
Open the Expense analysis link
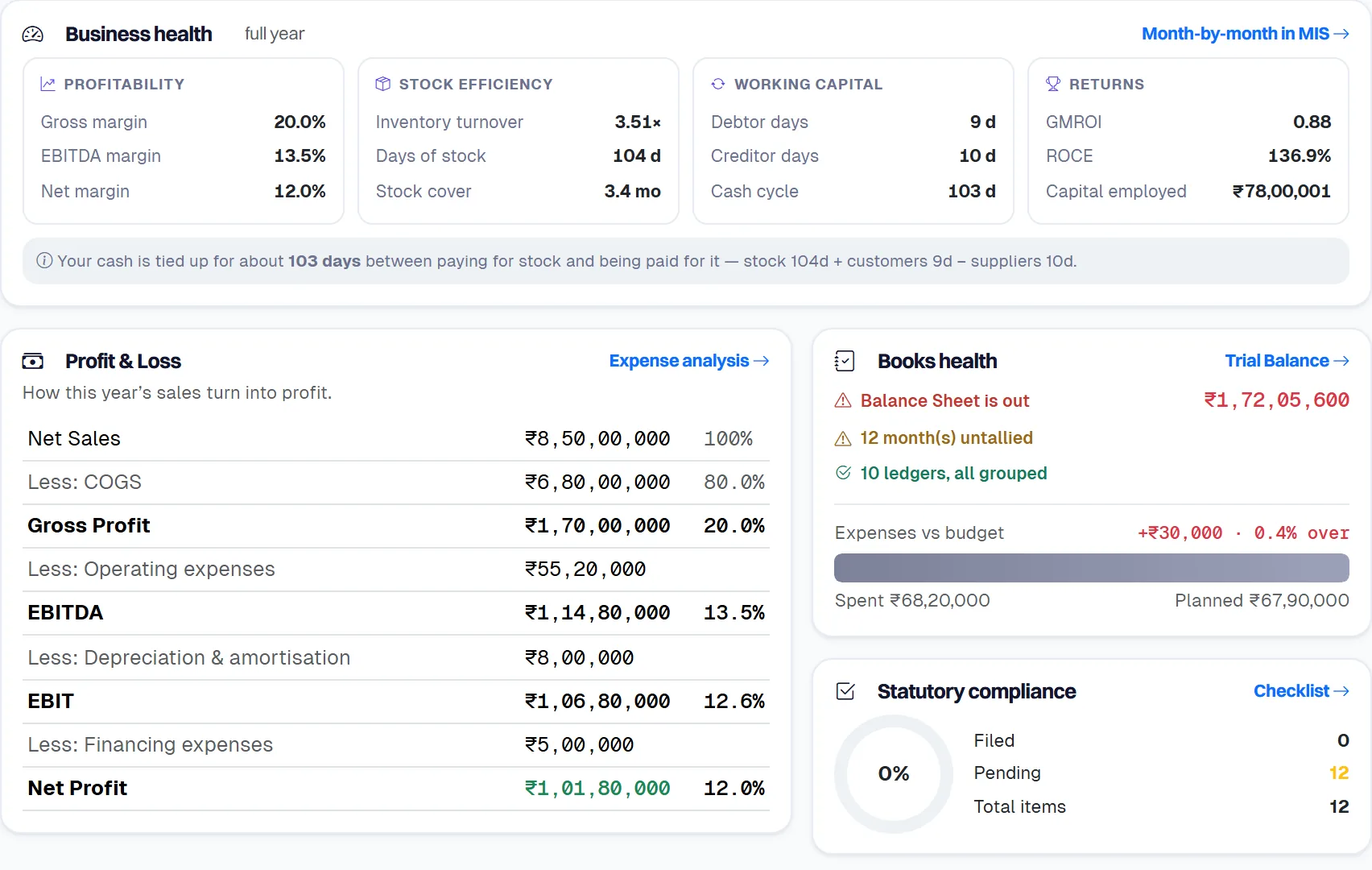(x=688, y=361)
